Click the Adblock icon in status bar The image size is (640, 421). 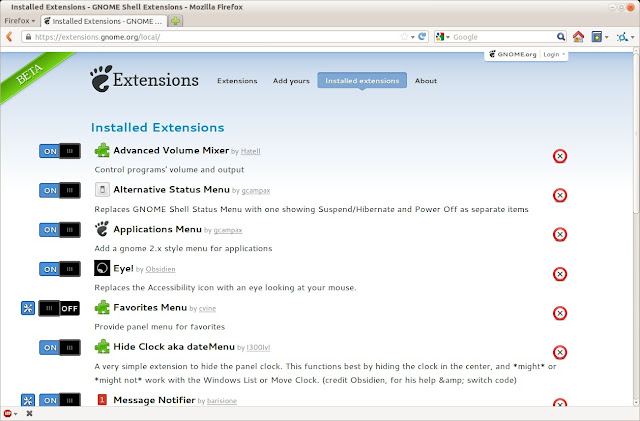pyautogui.click(x=7, y=413)
